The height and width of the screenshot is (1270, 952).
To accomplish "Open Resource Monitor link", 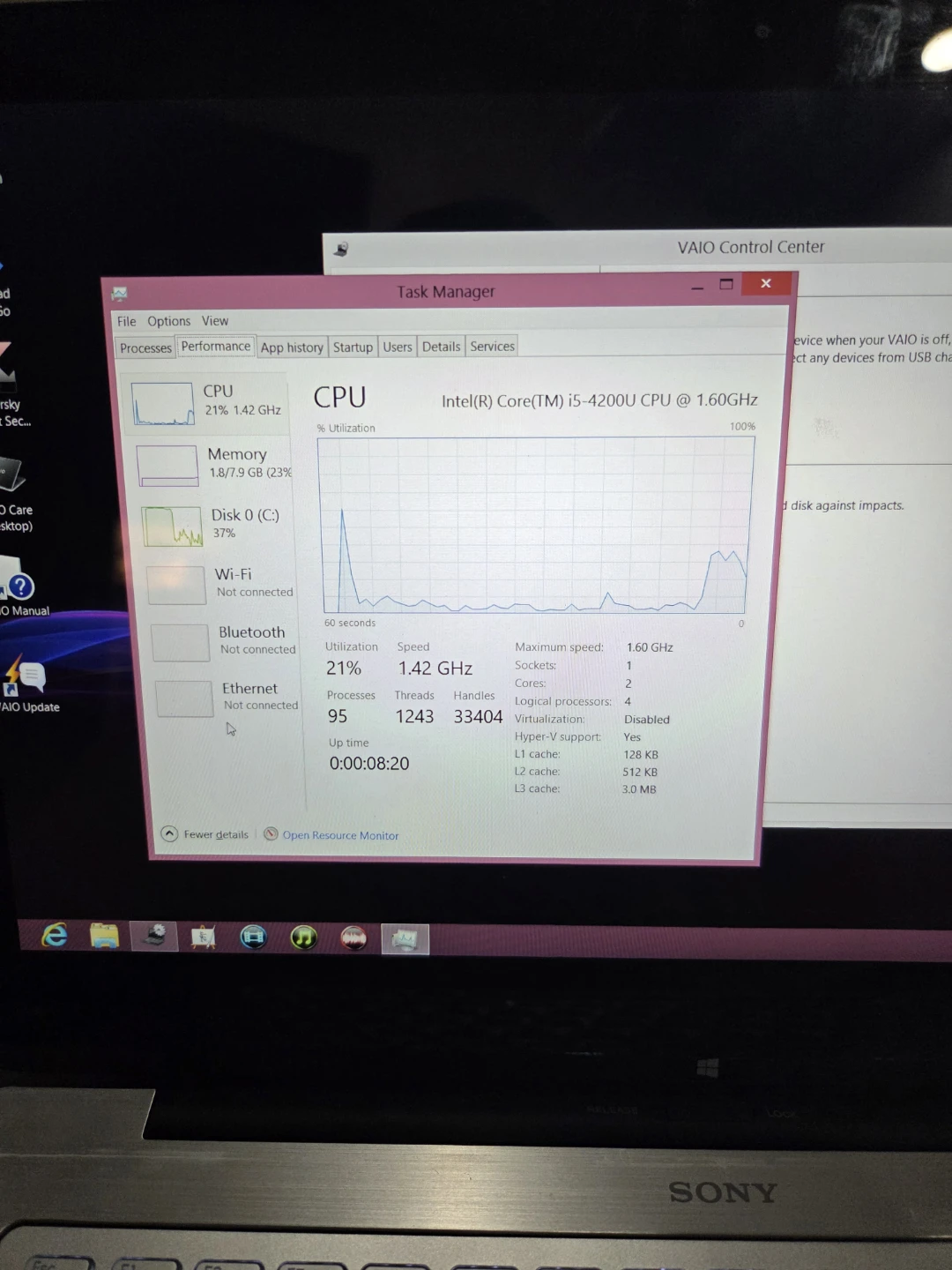I will pos(340,835).
